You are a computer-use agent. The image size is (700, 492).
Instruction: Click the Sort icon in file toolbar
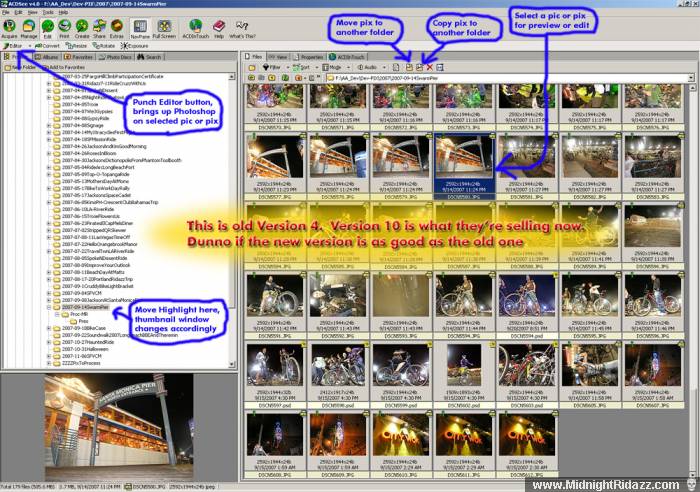click(x=296, y=67)
